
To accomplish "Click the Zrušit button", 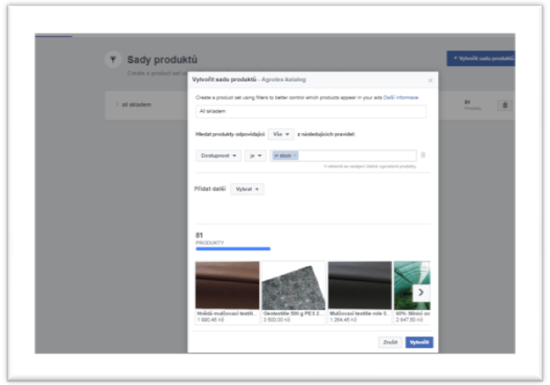I will pos(390,342).
